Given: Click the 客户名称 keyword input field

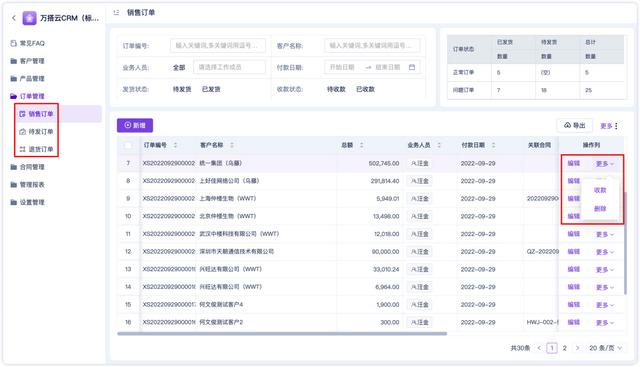Looking at the screenshot, I should click(372, 45).
